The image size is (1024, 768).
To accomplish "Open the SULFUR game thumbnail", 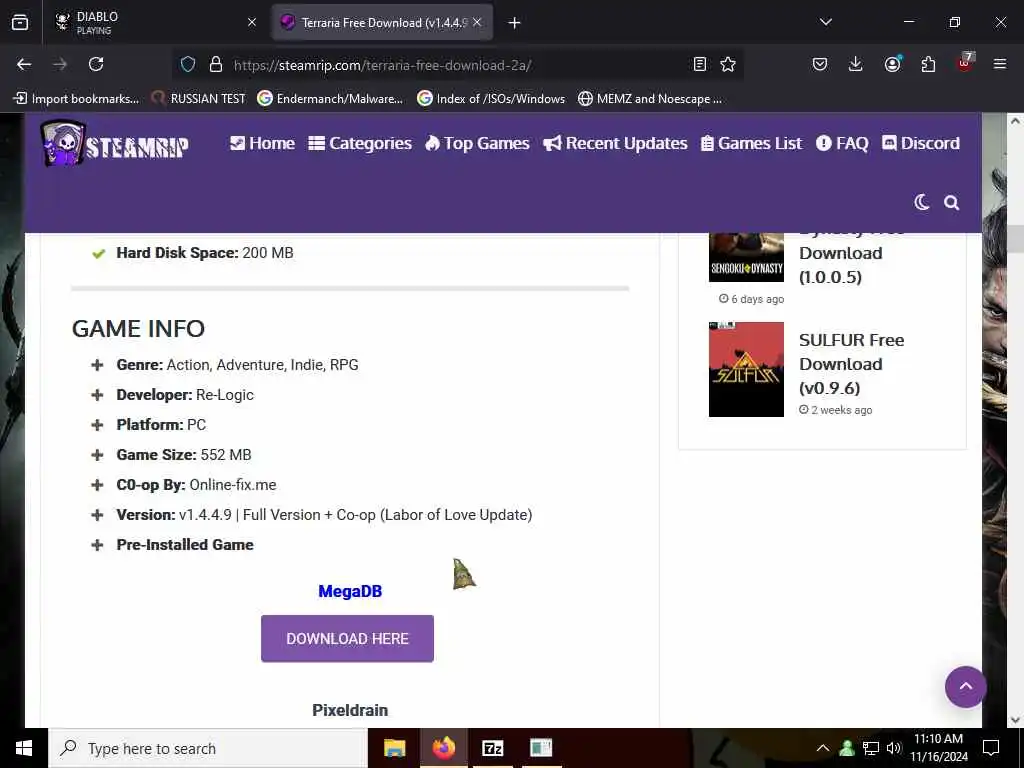I will coord(746,369).
